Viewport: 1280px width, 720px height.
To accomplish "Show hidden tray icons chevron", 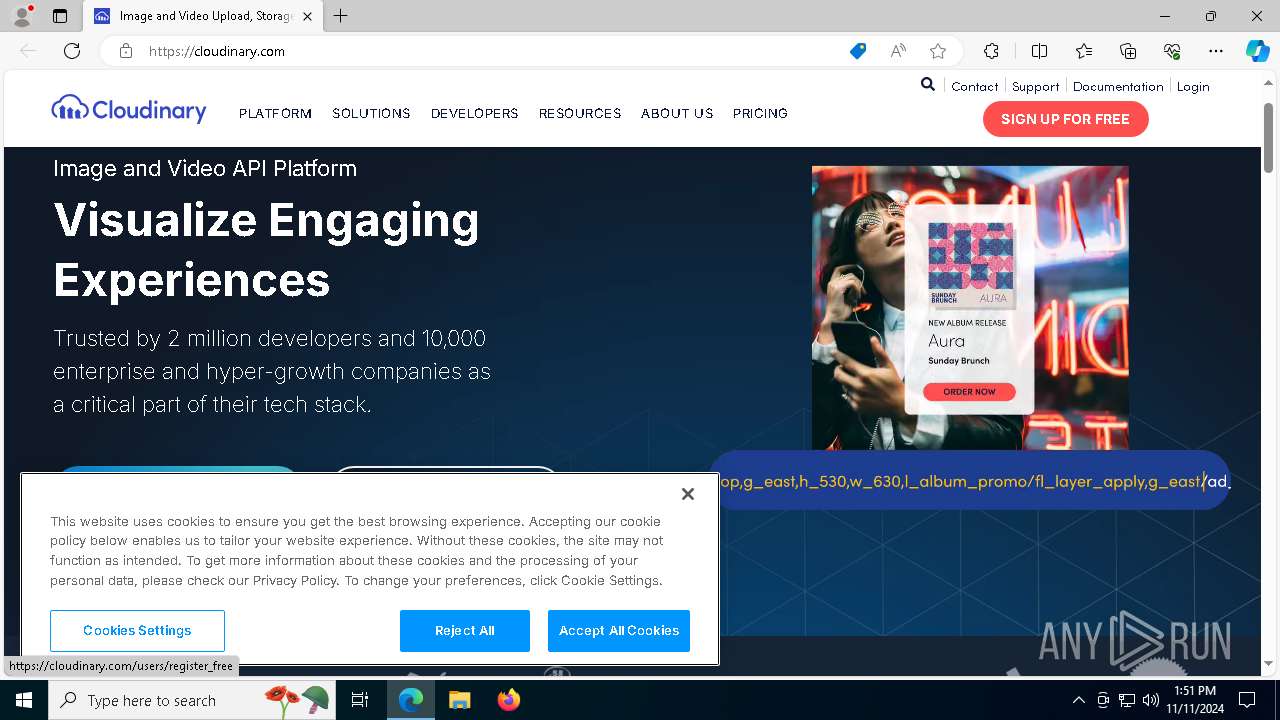I will 1078,700.
